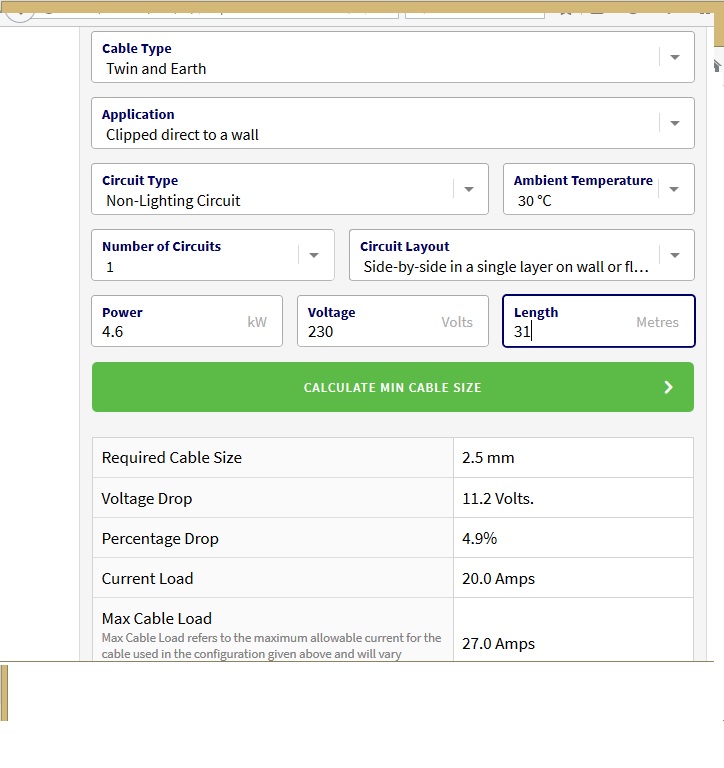Open the Circuit Layout dropdown

(675, 255)
